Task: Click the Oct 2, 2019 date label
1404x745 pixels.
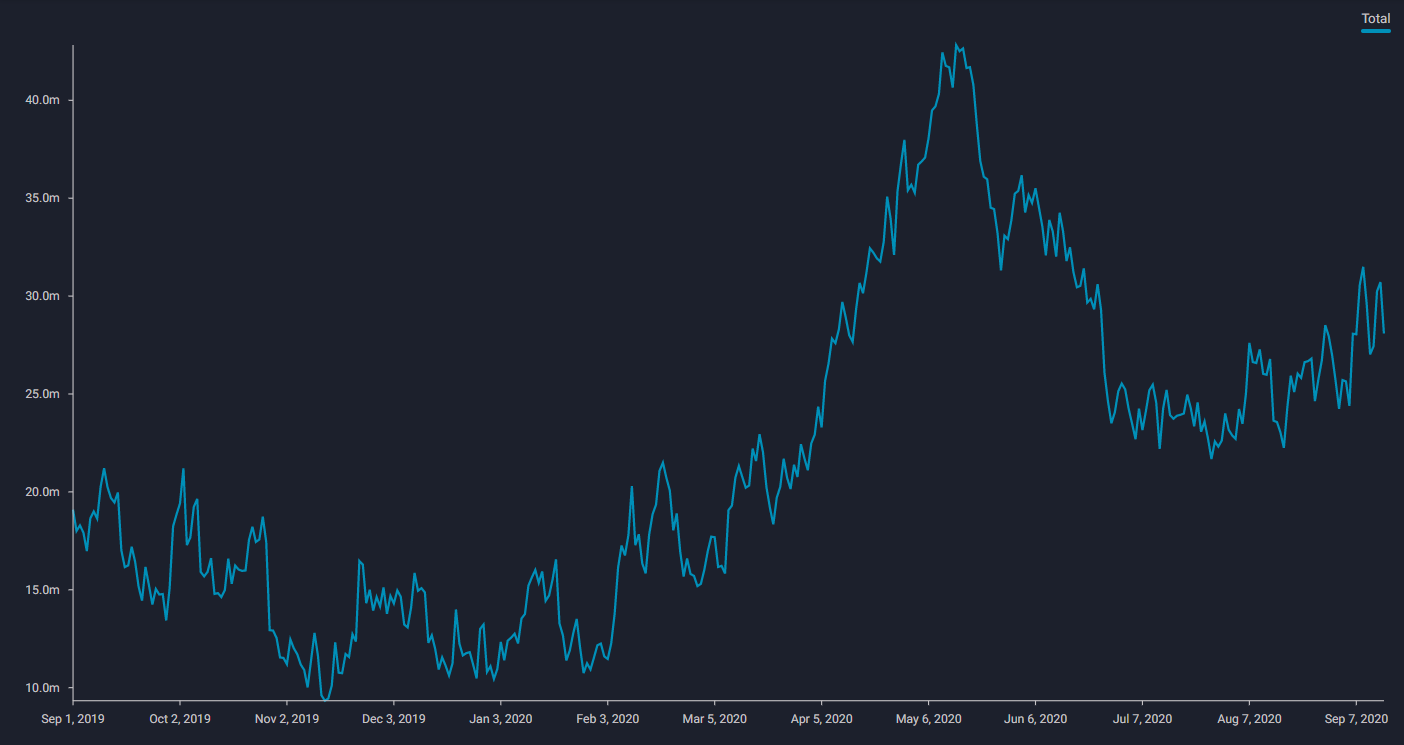Action: click(x=179, y=719)
